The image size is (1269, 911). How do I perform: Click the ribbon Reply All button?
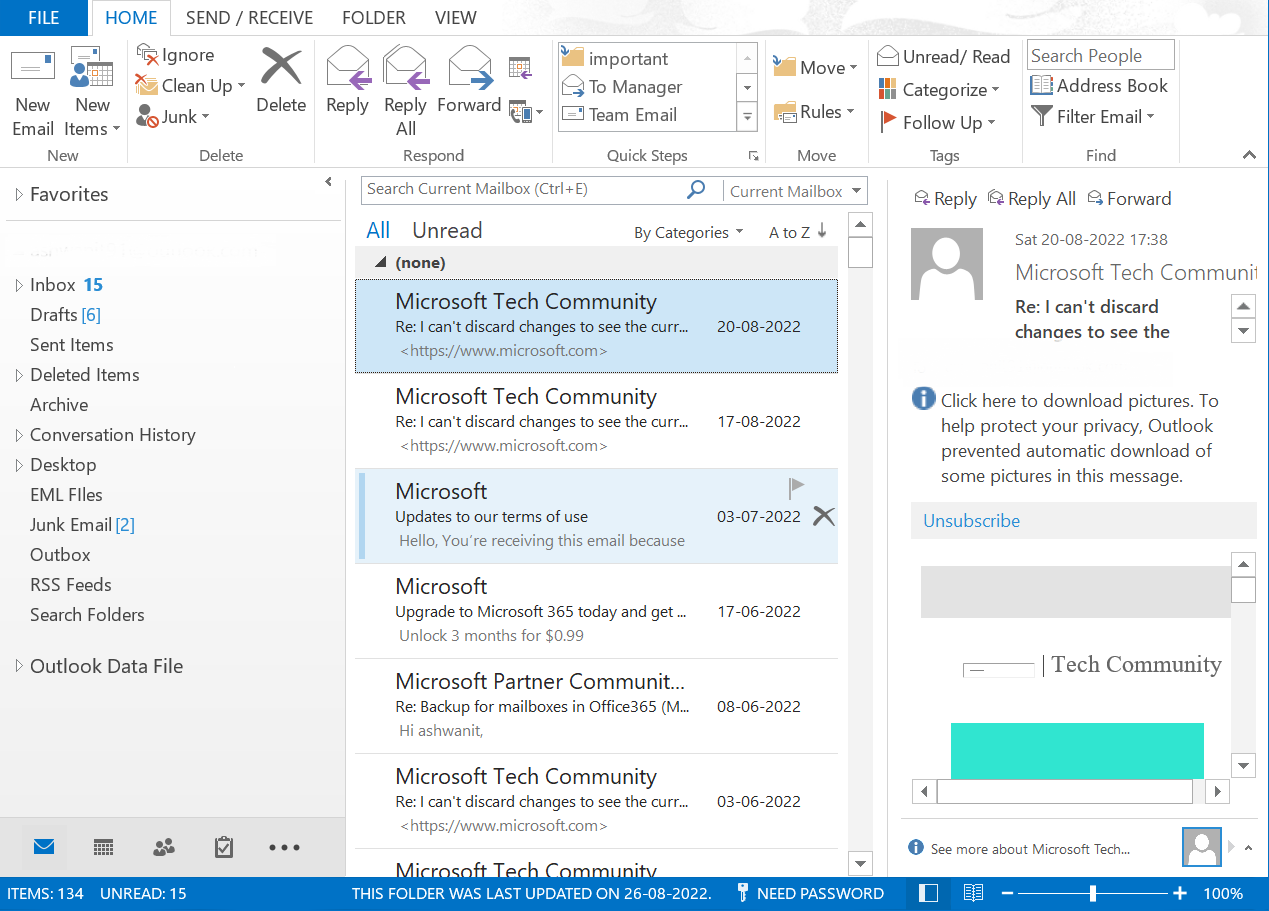(405, 93)
